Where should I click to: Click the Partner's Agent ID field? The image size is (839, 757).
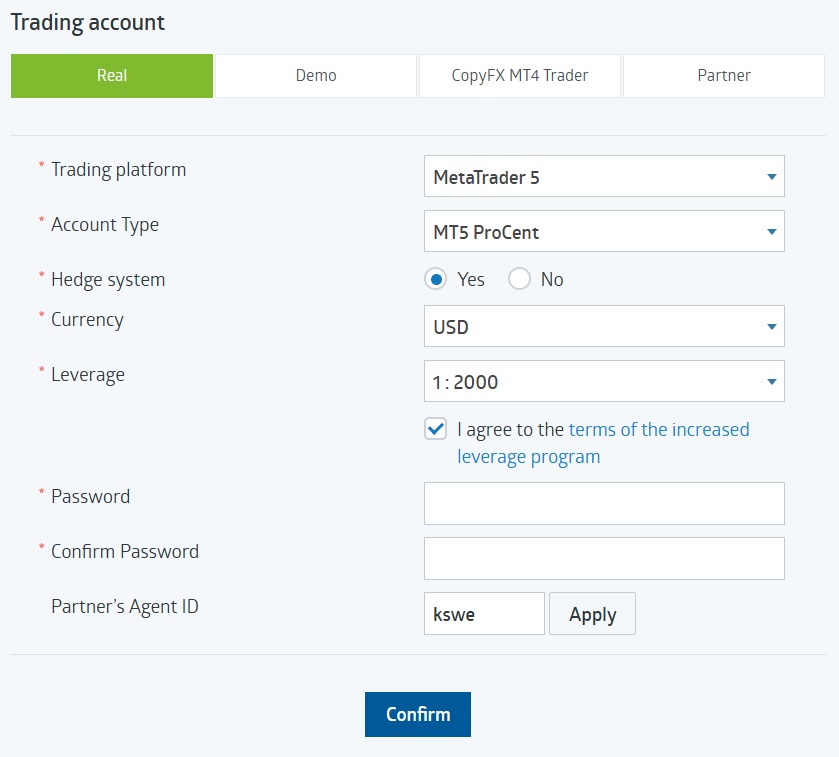coord(484,614)
